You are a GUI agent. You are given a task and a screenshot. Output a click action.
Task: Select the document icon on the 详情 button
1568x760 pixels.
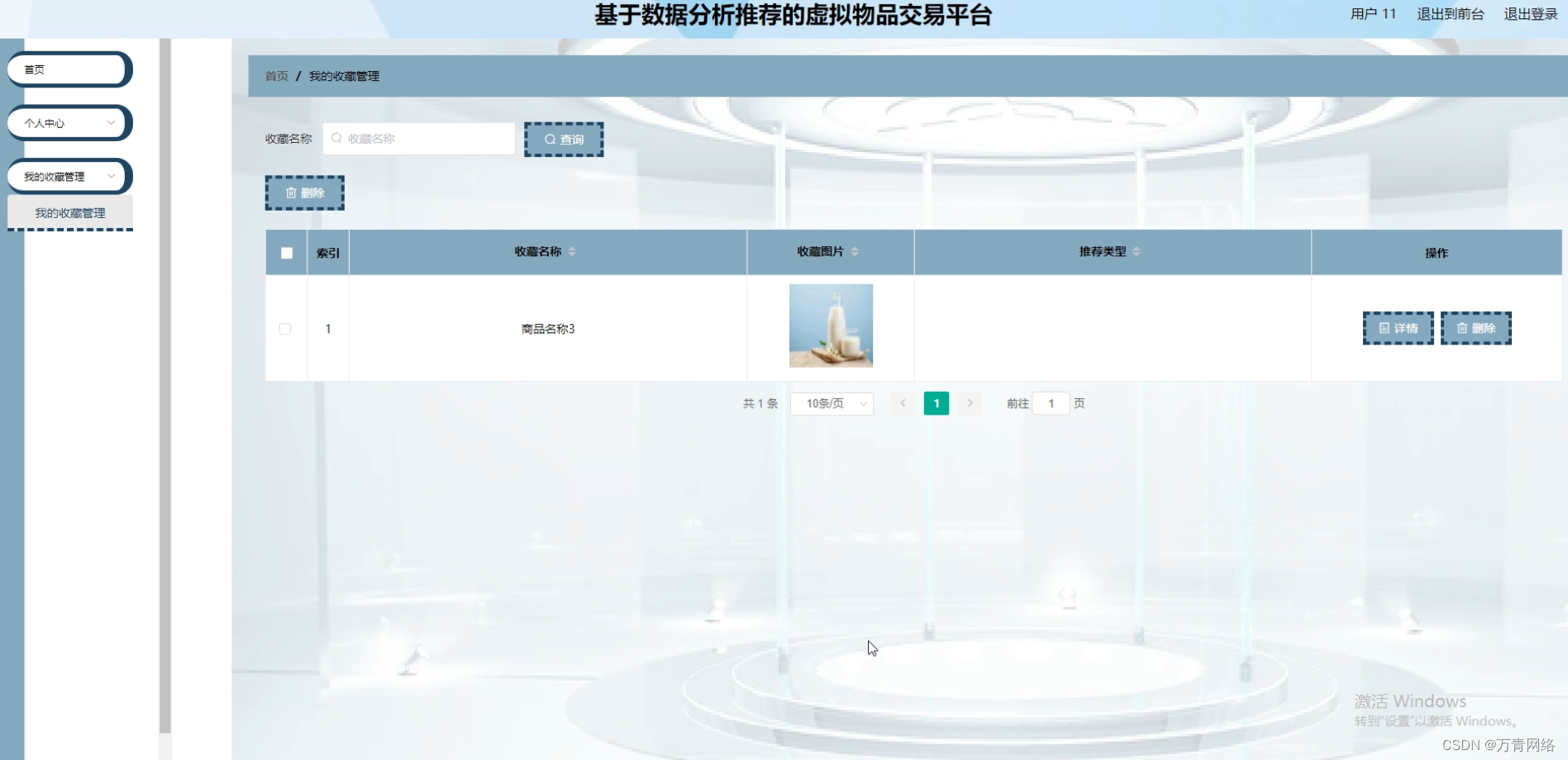pos(1386,328)
